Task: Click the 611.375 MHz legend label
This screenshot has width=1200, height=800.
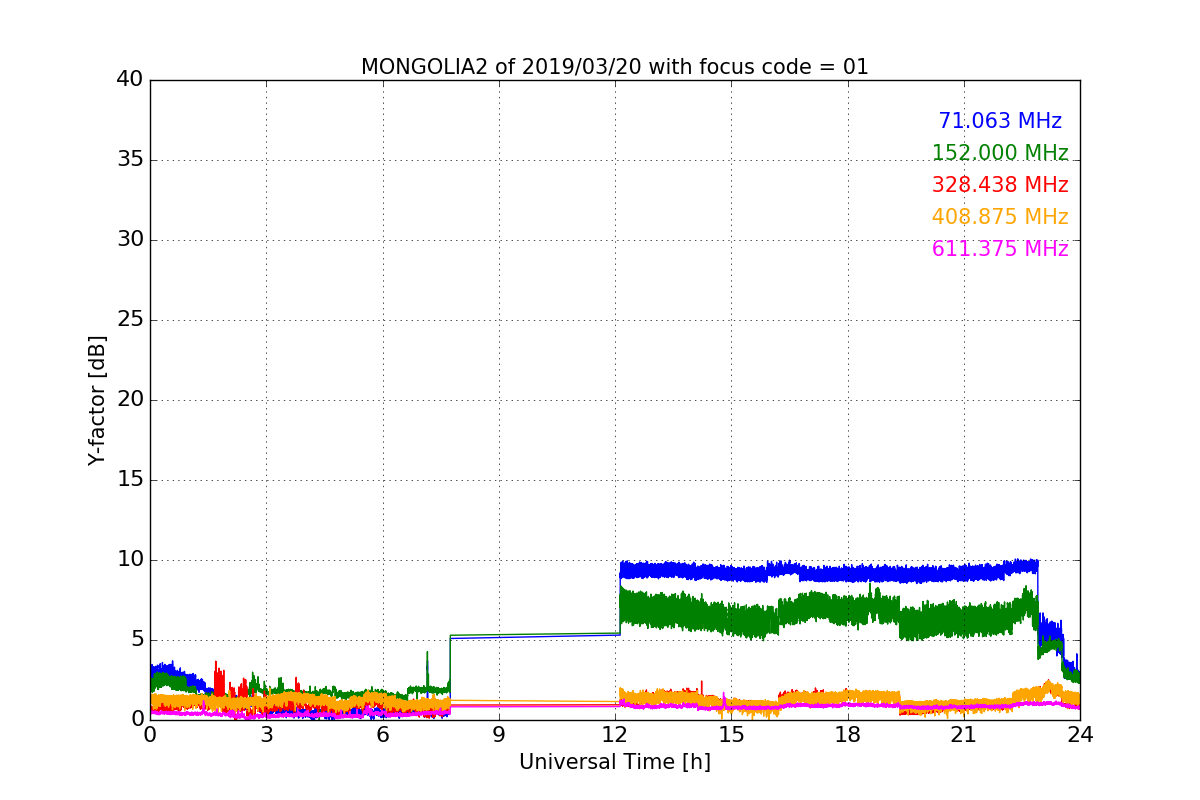Action: coord(1000,249)
